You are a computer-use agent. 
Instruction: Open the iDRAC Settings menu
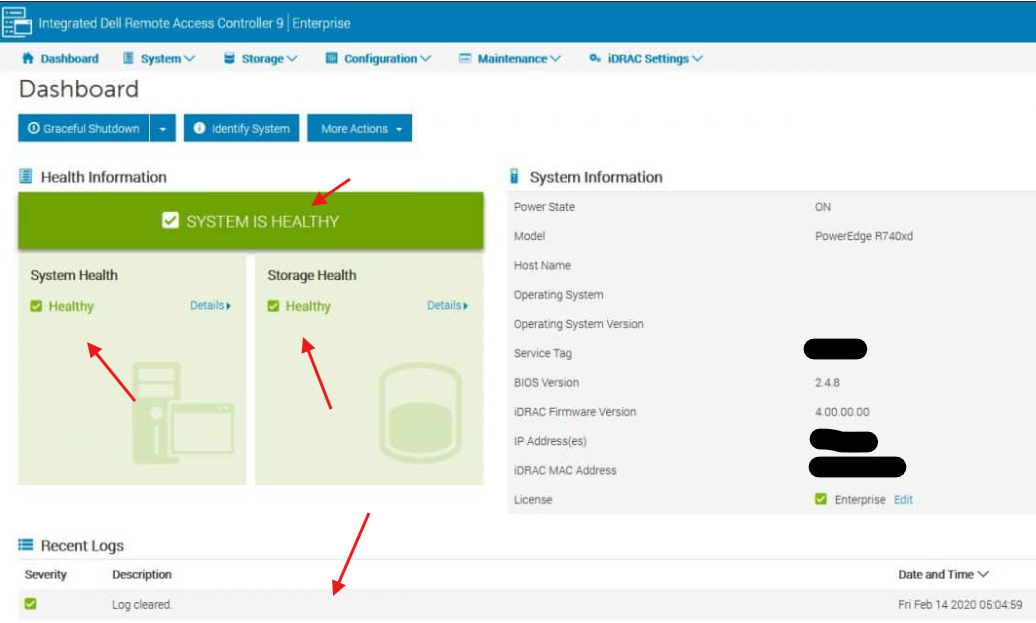(644, 58)
